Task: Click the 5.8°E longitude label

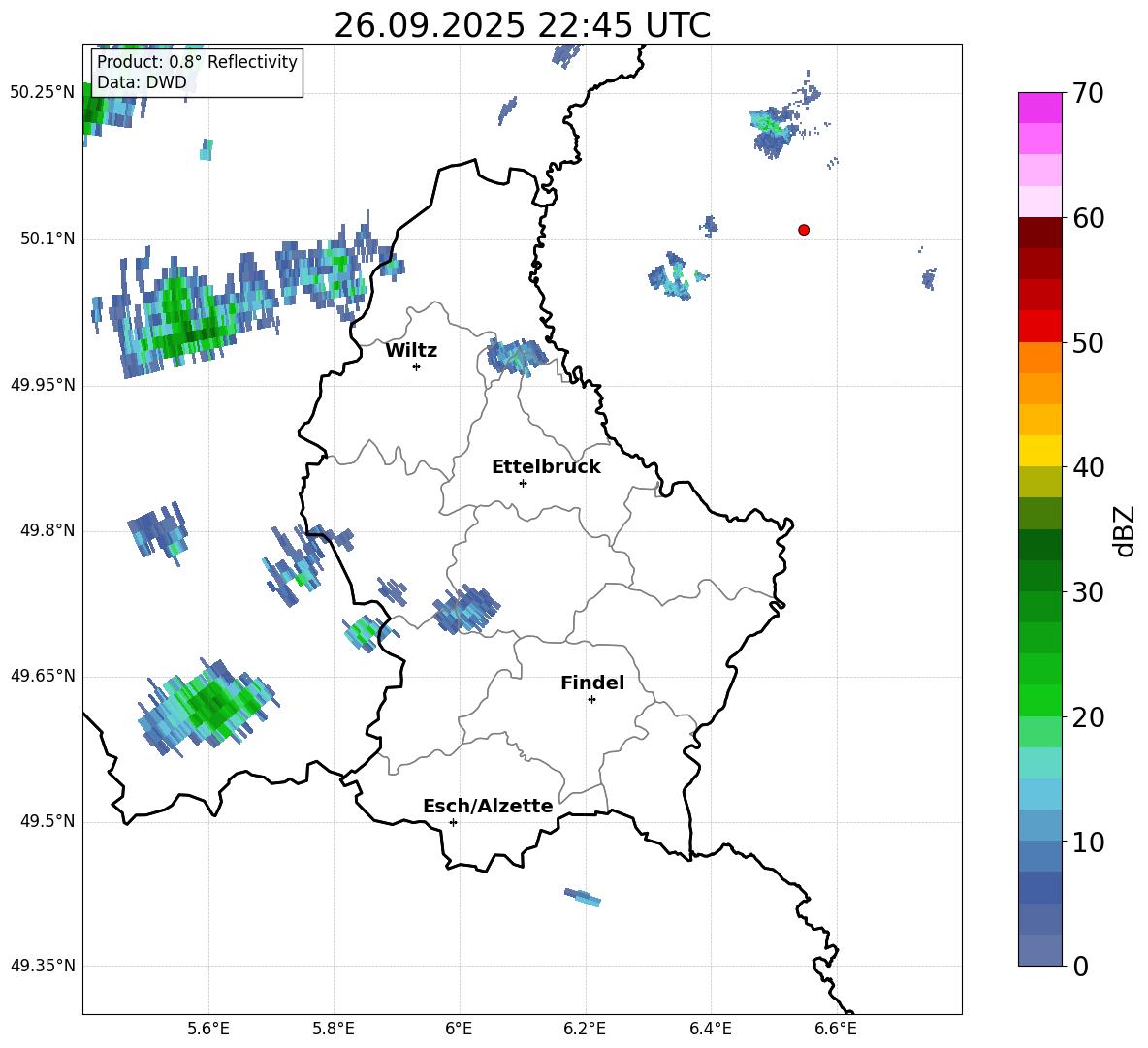Action: 334,1029
